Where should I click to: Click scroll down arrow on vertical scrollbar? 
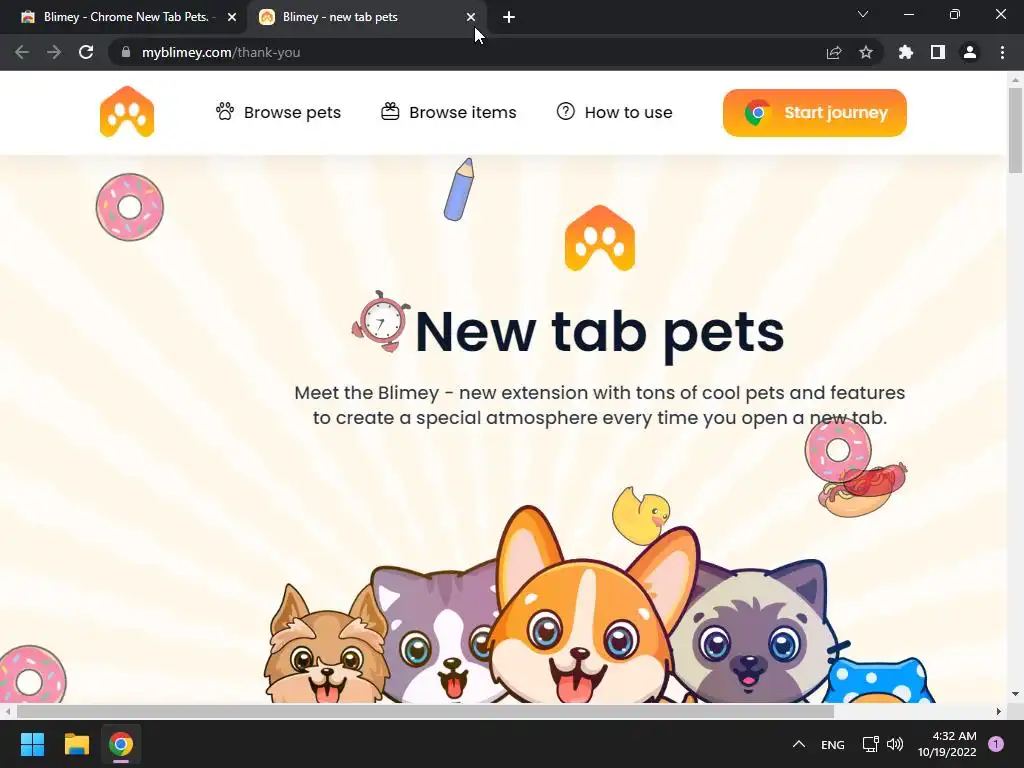pyautogui.click(x=1015, y=694)
